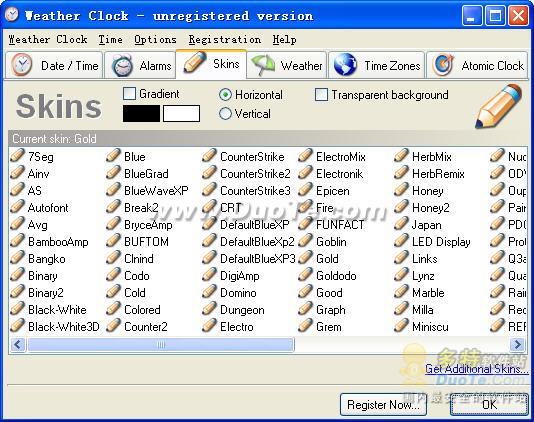
Task: Select the Vertical radio button
Action: [x=225, y=113]
